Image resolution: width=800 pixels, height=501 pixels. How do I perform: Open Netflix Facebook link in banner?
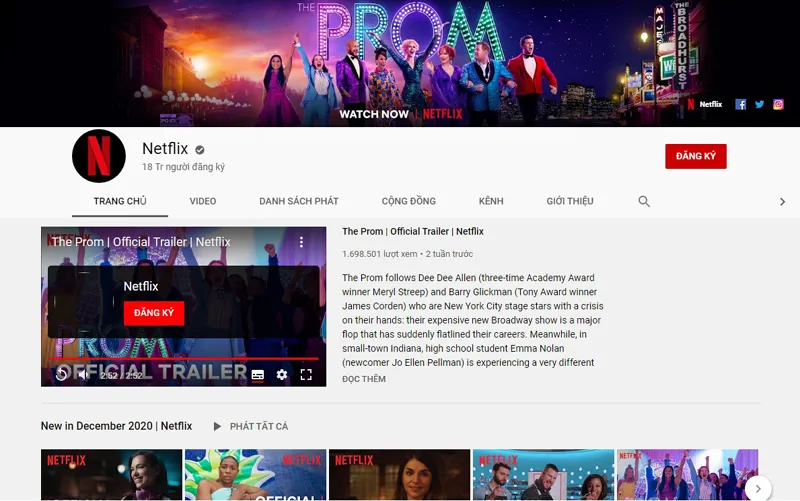coord(740,105)
